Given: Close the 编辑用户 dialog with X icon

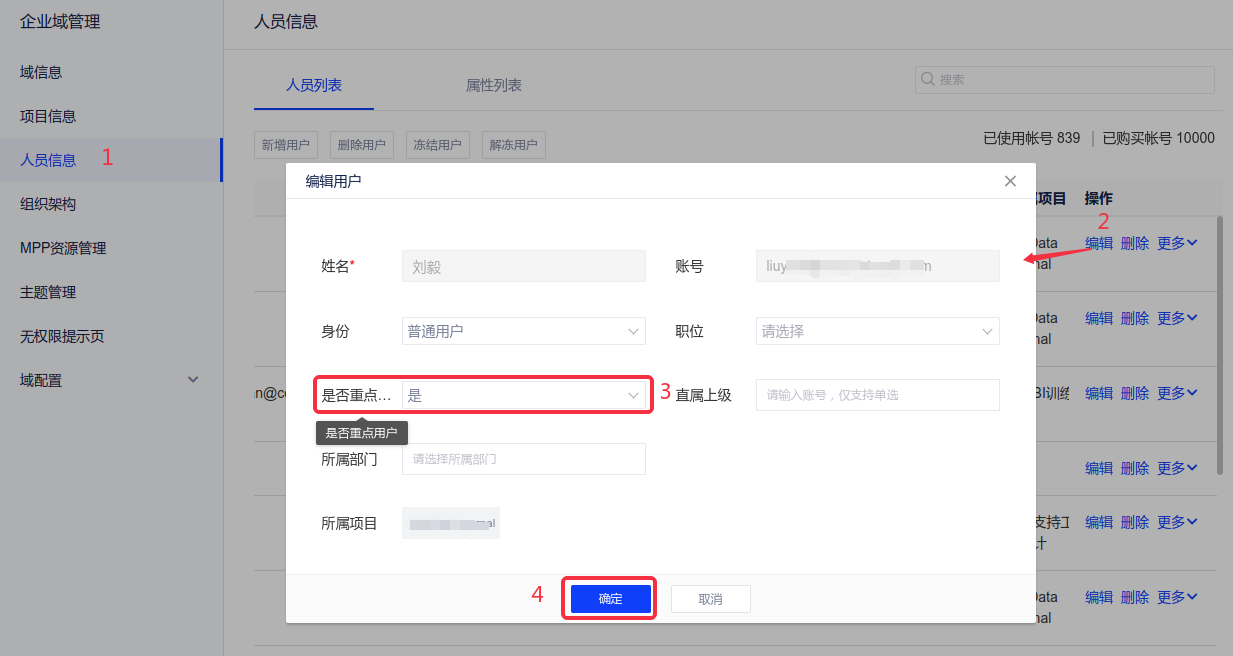Looking at the screenshot, I should tap(1010, 181).
